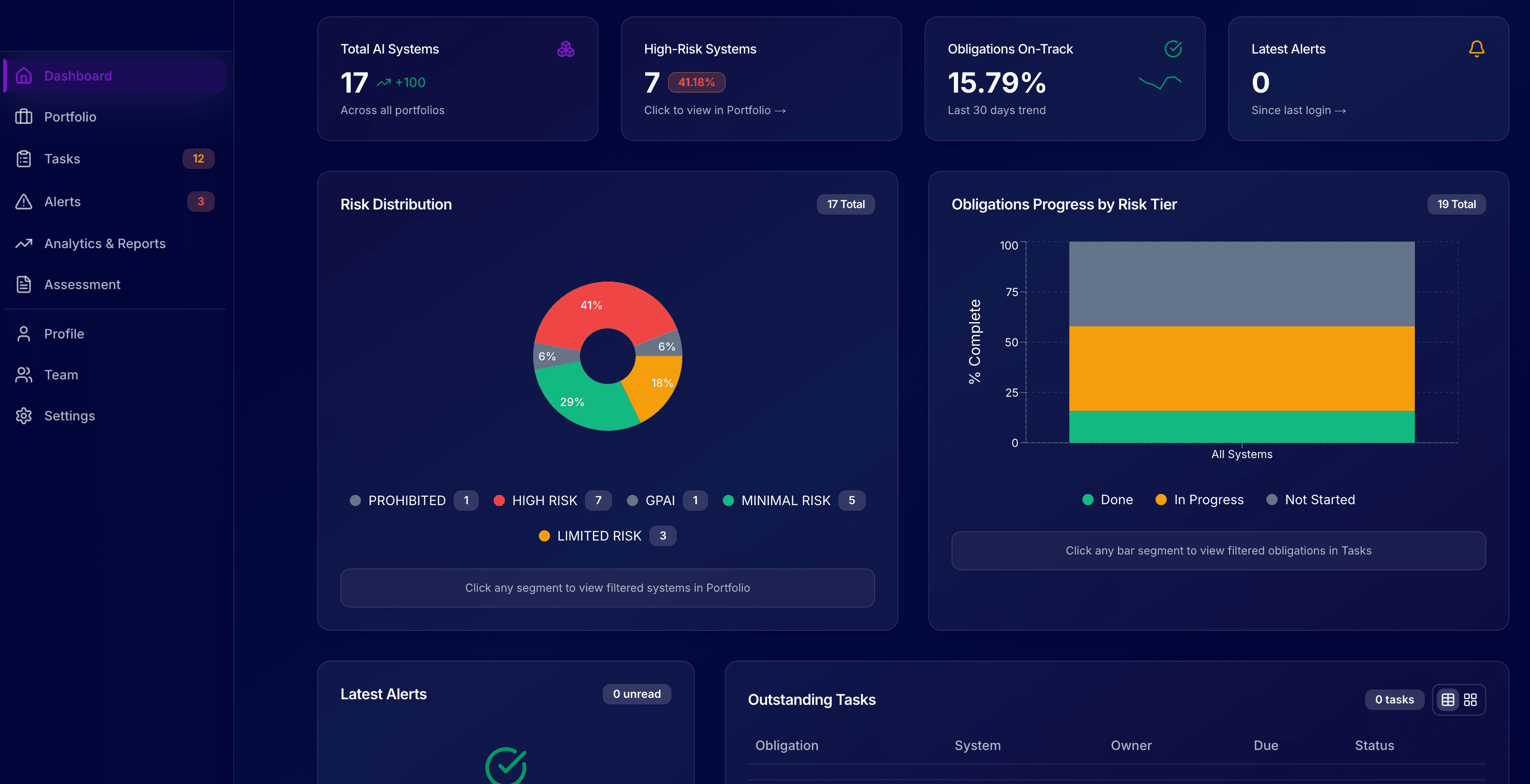Click the Assessment document icon

[x=24, y=285]
